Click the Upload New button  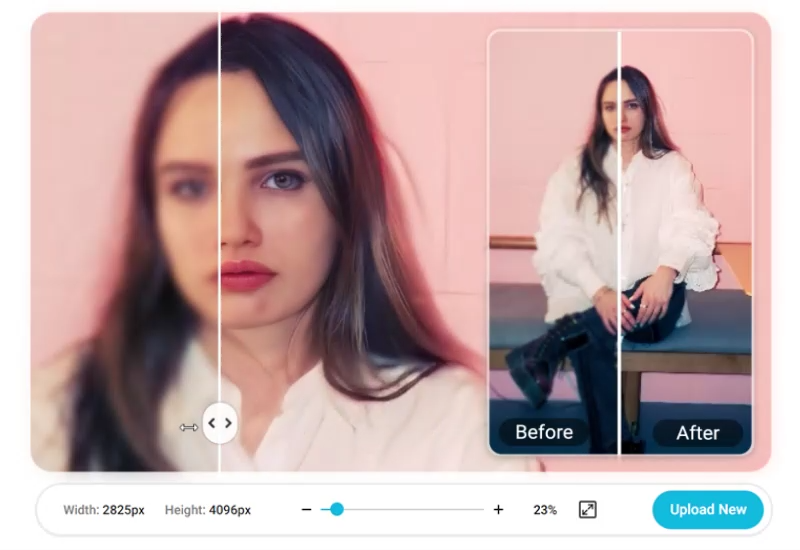click(707, 510)
